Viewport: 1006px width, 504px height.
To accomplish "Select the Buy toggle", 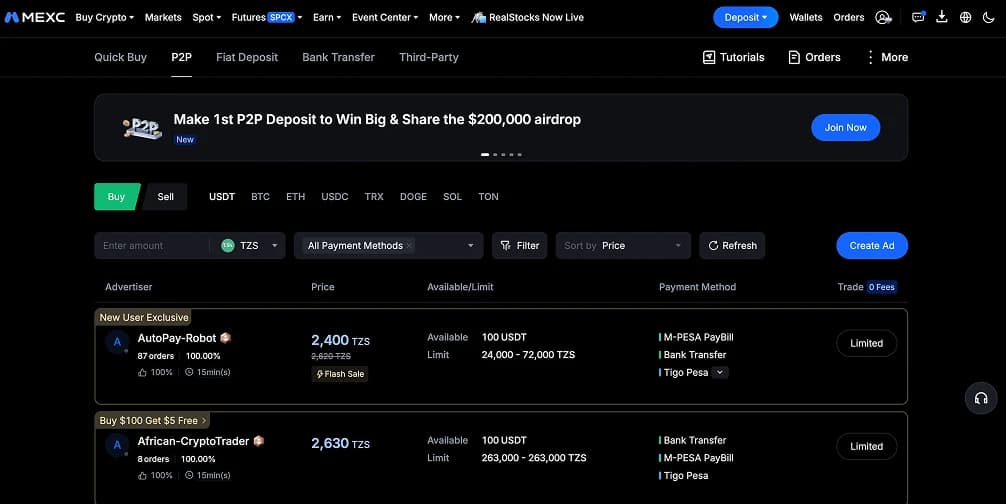I will (116, 197).
